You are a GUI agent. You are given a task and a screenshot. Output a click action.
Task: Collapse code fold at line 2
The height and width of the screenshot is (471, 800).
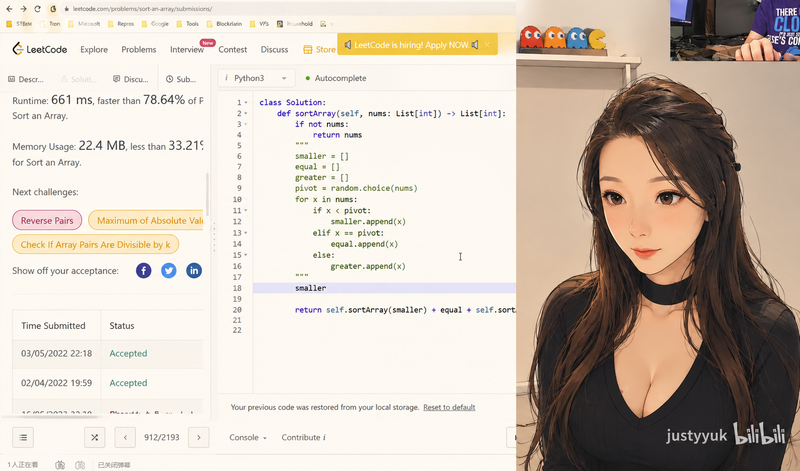[x=246, y=113]
